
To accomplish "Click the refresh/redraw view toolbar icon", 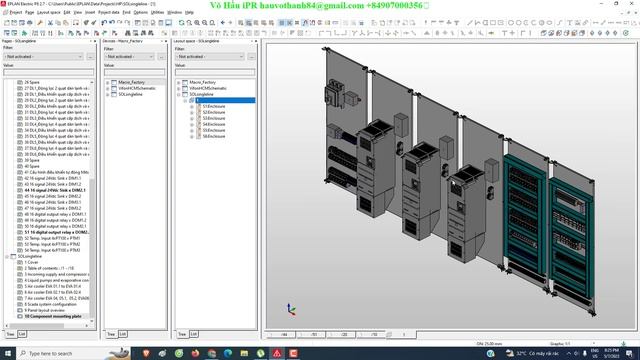I will click(x=181, y=22).
